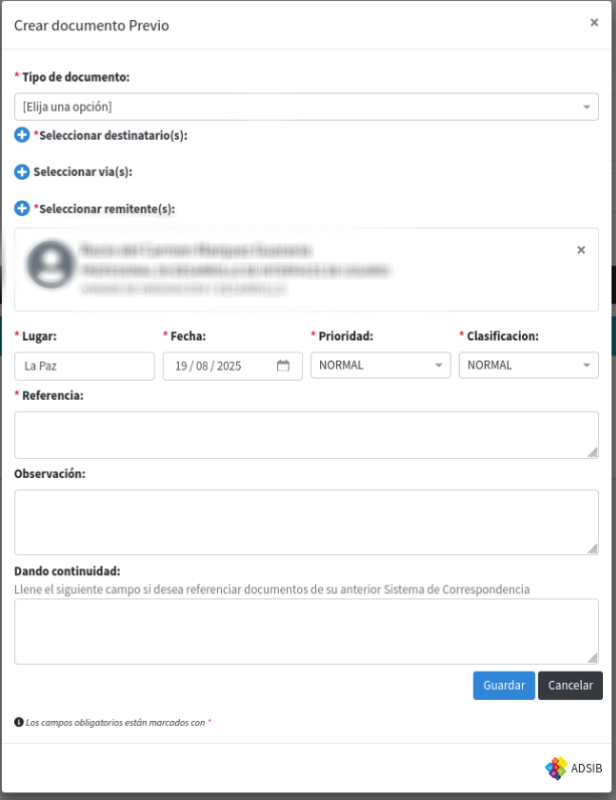Click plus icon for Seleccionar via(s)

click(22, 172)
